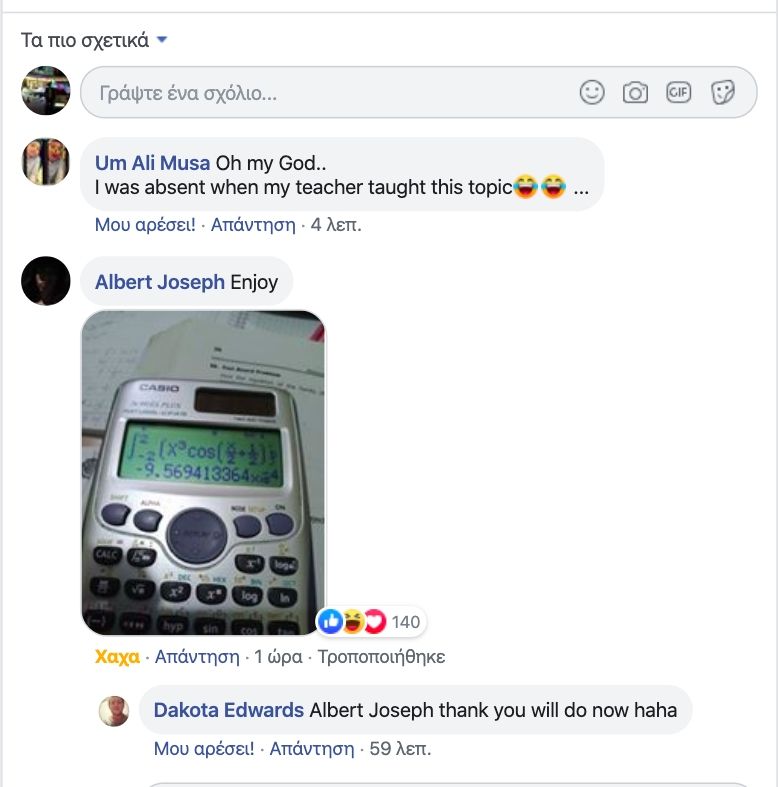Toggle the 'Χαχα' reaction on Albert Joseph's comment

(x=117, y=657)
